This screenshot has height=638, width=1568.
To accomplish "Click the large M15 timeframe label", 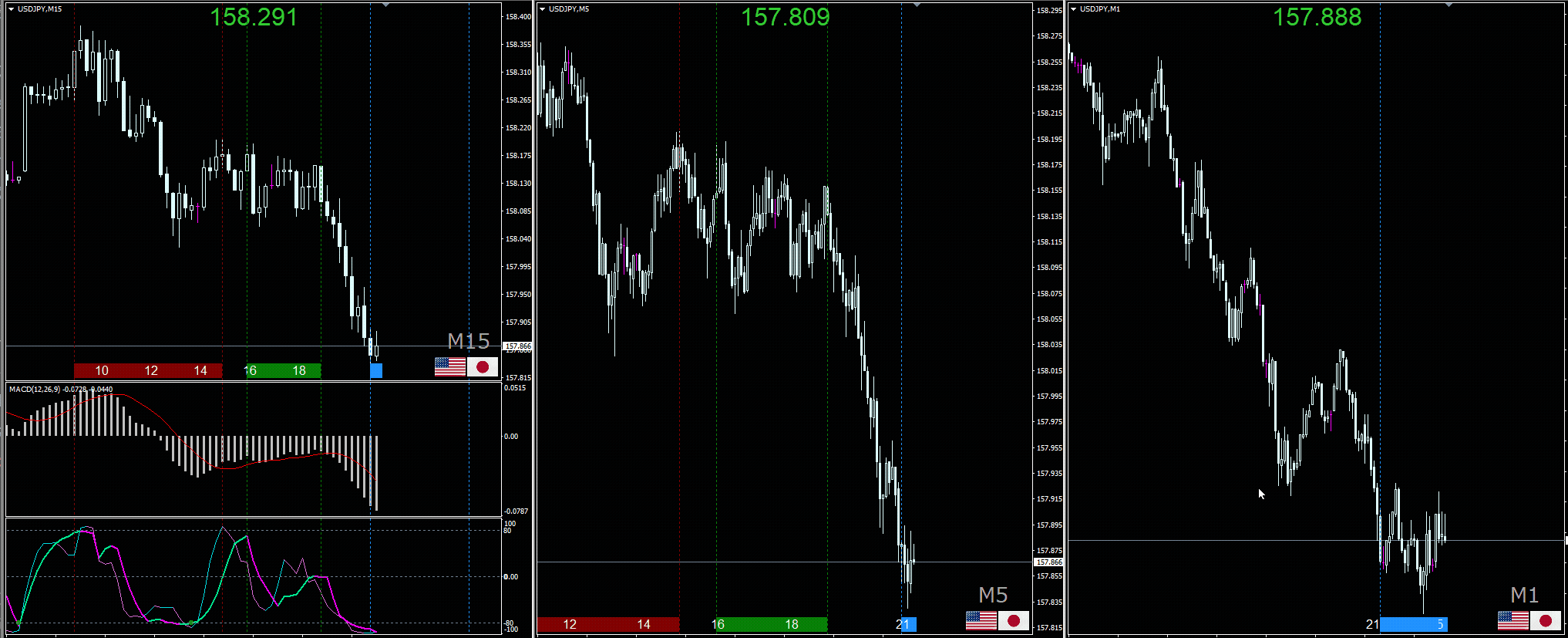I will (x=469, y=341).
